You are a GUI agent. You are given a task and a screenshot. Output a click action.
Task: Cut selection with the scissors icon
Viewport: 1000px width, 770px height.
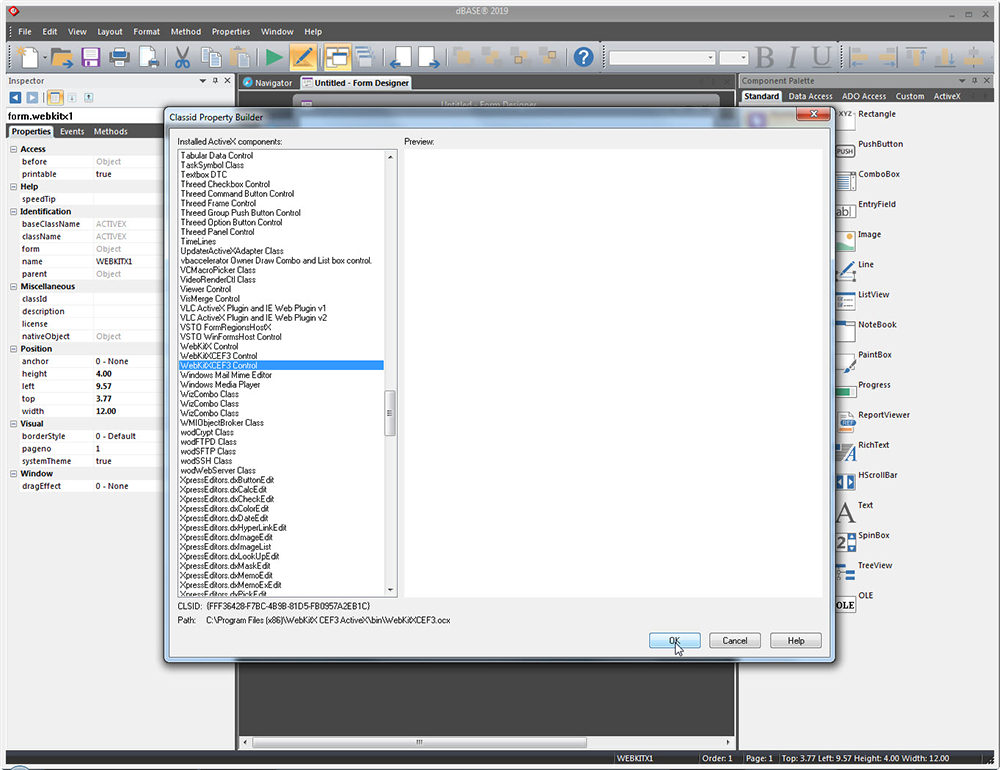[x=182, y=57]
